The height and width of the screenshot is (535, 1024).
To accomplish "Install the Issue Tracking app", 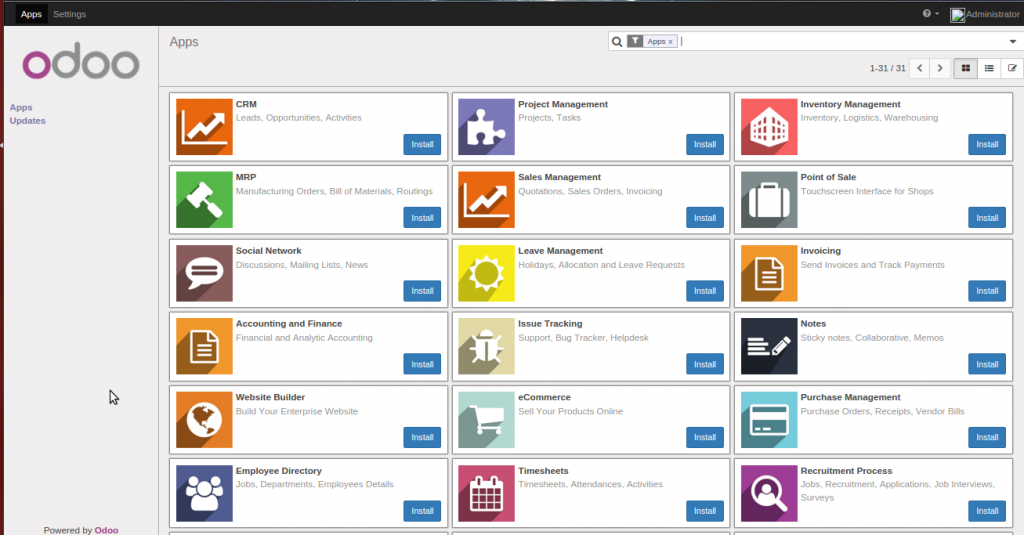I will (705, 364).
